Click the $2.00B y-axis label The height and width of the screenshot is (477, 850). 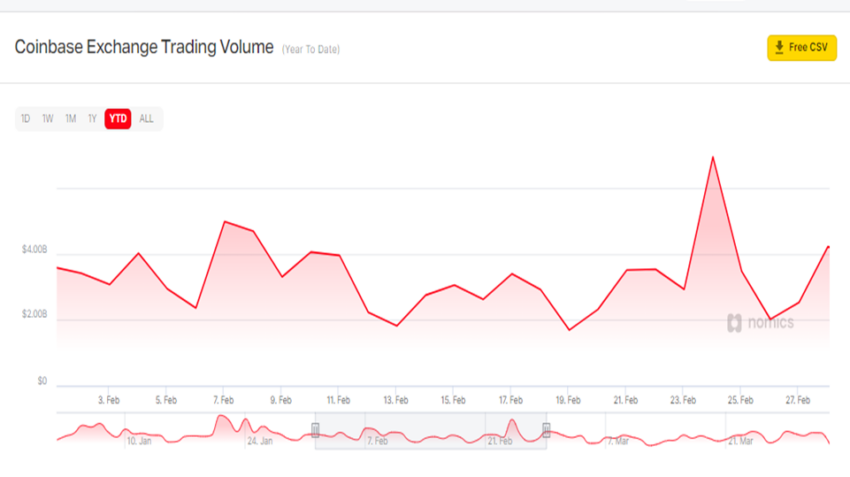point(34,314)
